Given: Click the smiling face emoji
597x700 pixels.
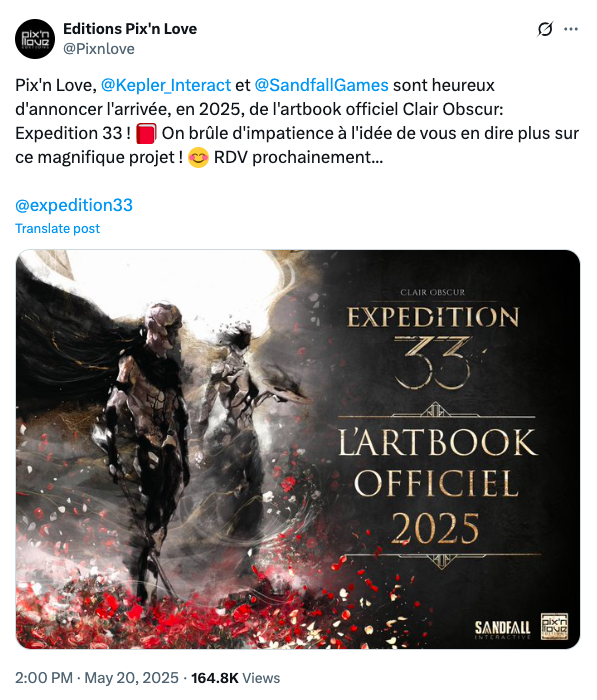Looking at the screenshot, I should [198, 158].
